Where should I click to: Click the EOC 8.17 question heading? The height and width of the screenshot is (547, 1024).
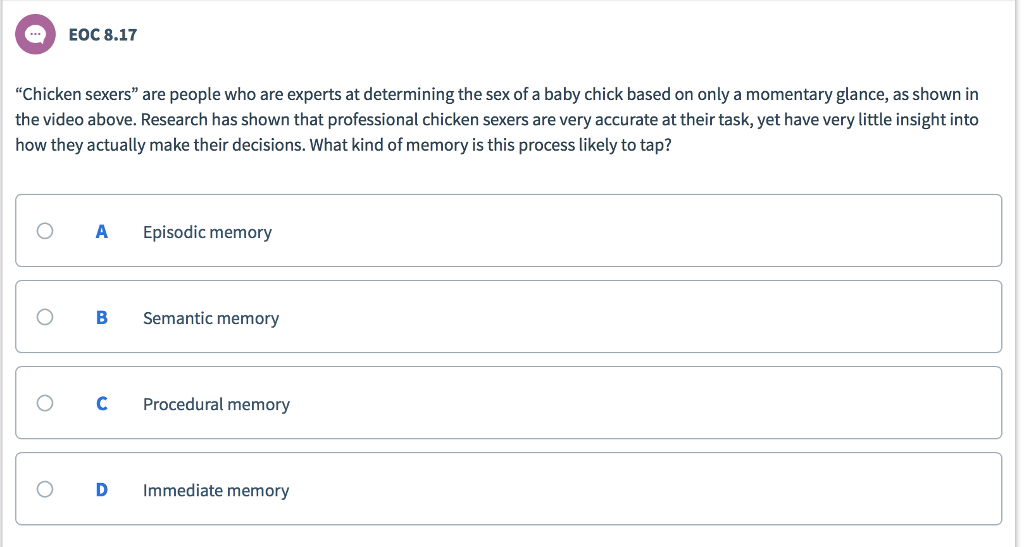pos(103,35)
